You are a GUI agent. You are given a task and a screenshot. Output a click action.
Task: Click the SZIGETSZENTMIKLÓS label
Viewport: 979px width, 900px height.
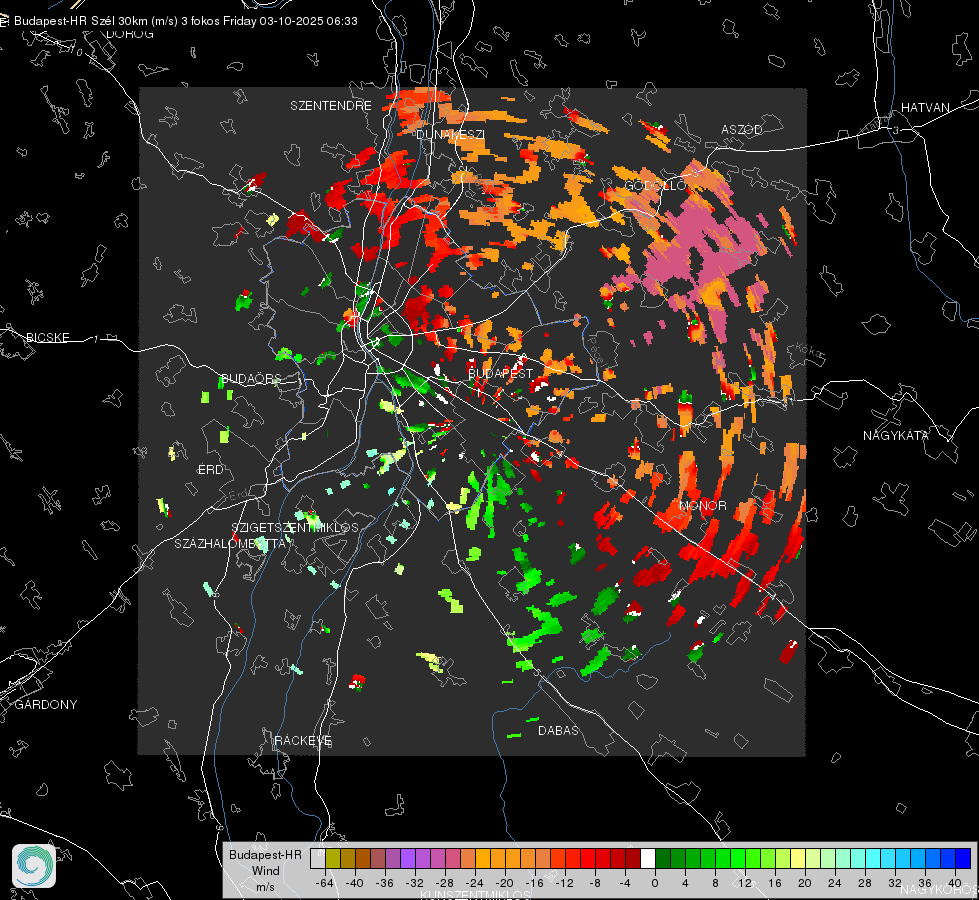(295, 528)
